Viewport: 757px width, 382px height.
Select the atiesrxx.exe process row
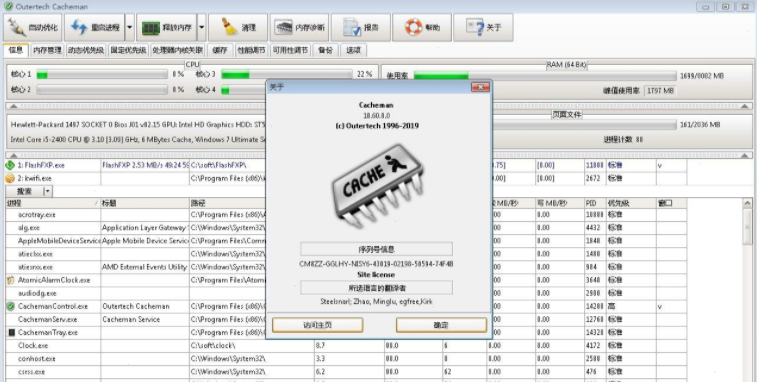point(346,267)
